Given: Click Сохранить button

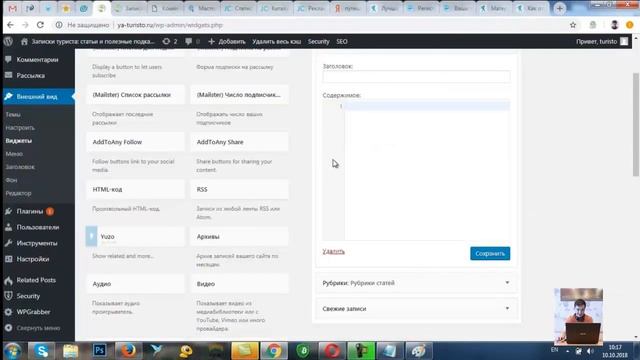Looking at the screenshot, I should pos(490,253).
